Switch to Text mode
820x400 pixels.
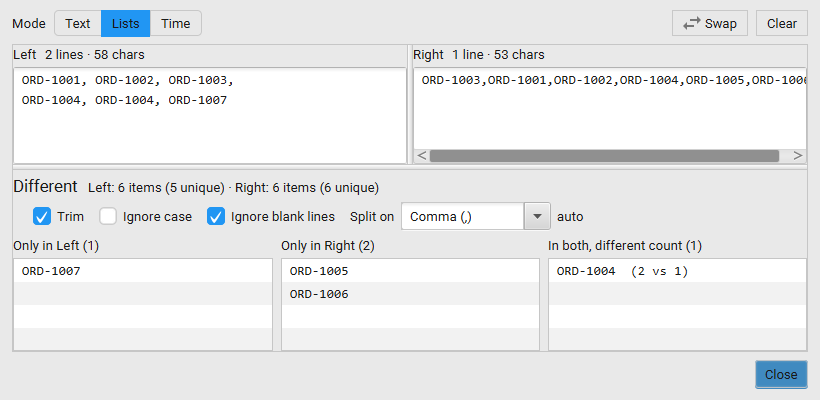[78, 24]
